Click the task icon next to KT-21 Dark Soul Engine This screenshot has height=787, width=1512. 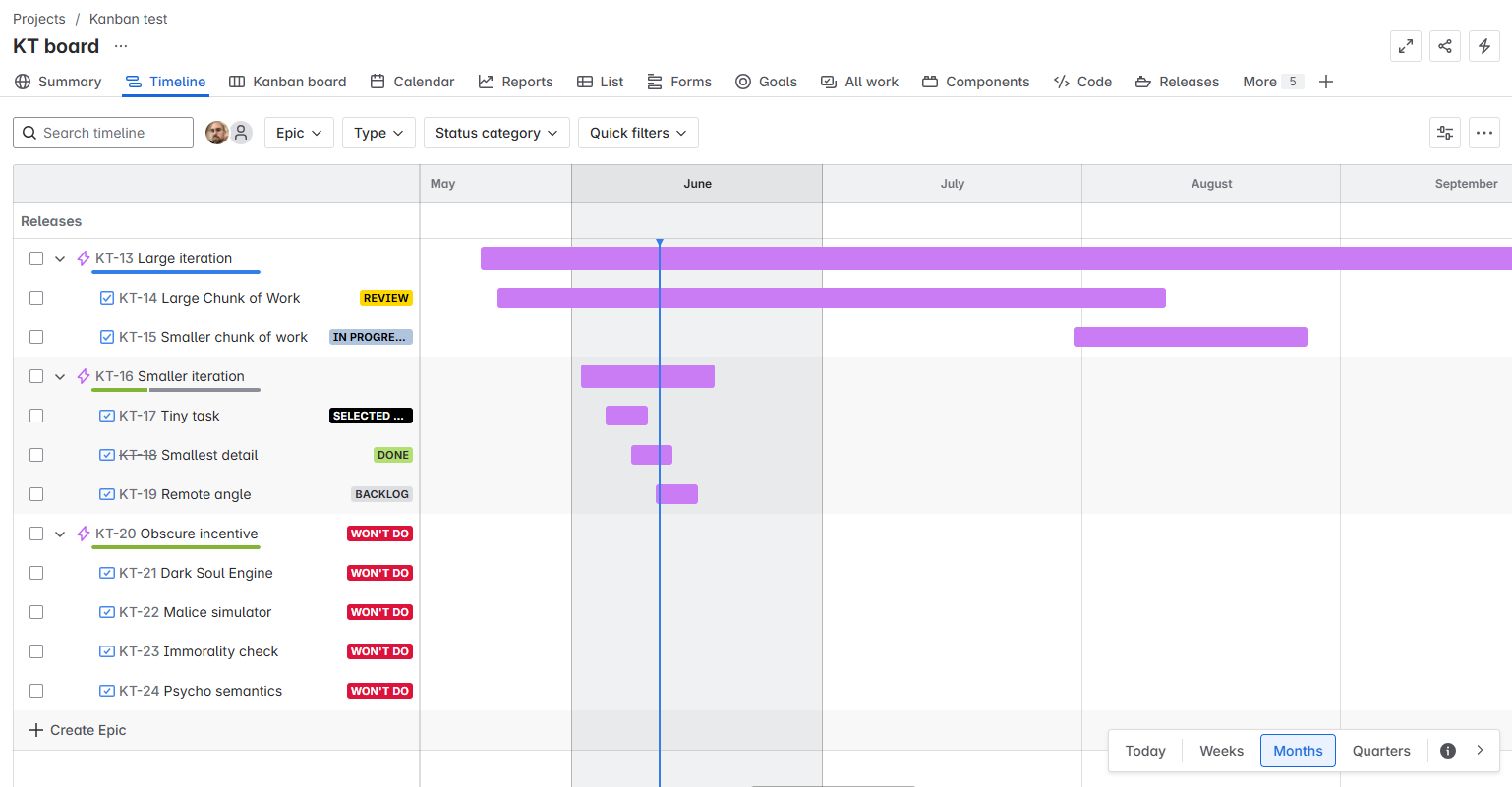pos(106,572)
